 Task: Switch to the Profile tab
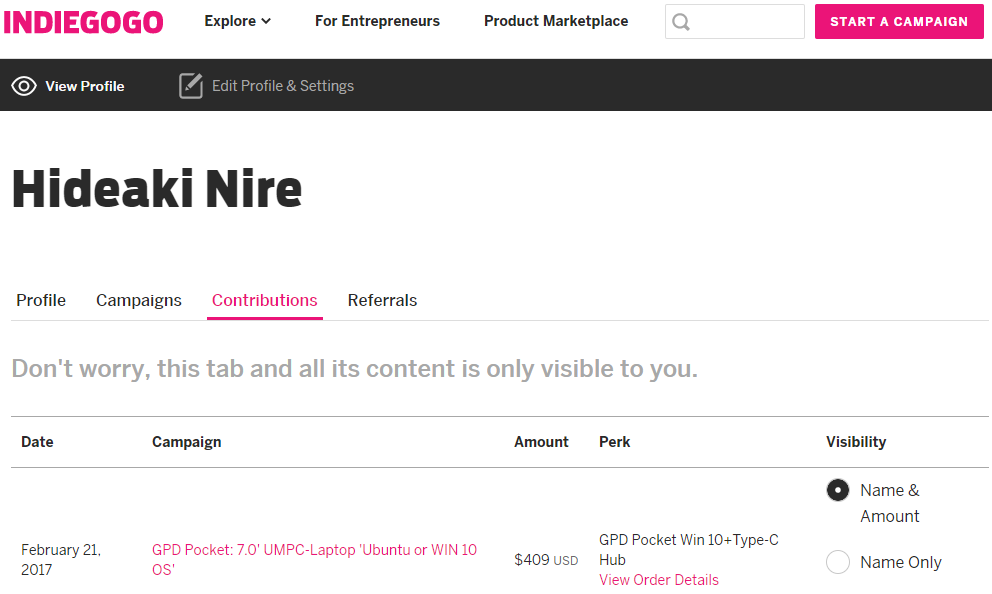point(41,300)
